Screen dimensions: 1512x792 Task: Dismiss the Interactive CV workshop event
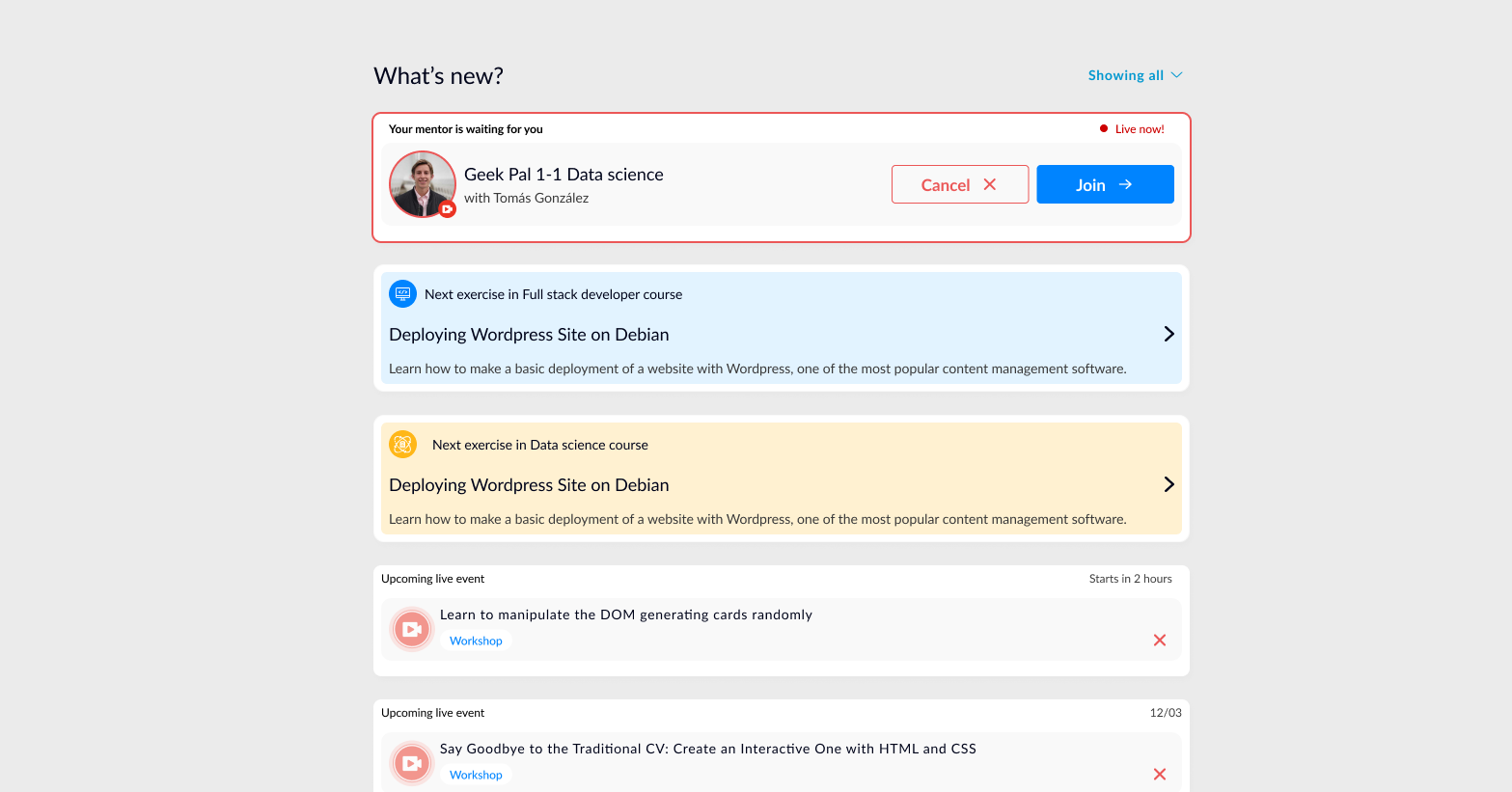tap(1159, 774)
